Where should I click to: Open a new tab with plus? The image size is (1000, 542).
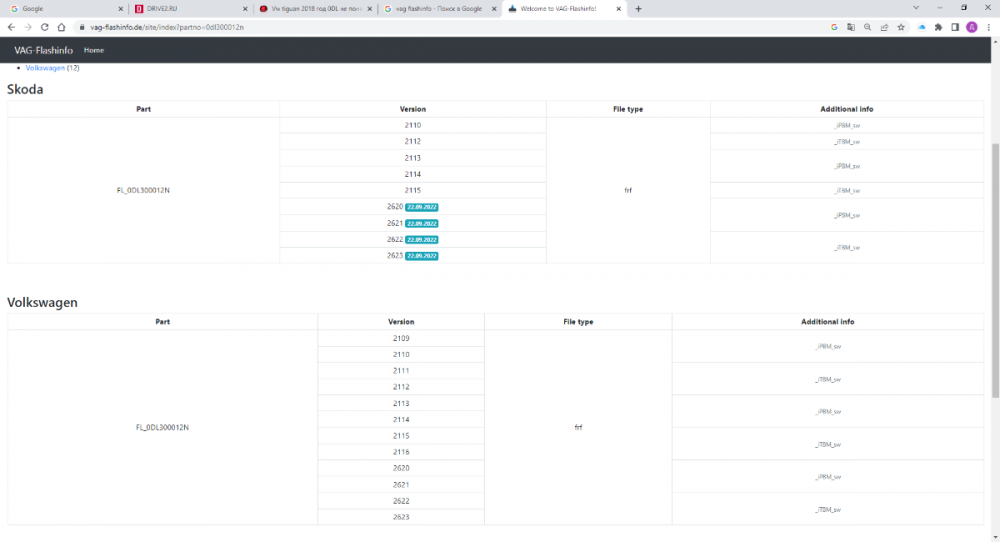tap(638, 9)
